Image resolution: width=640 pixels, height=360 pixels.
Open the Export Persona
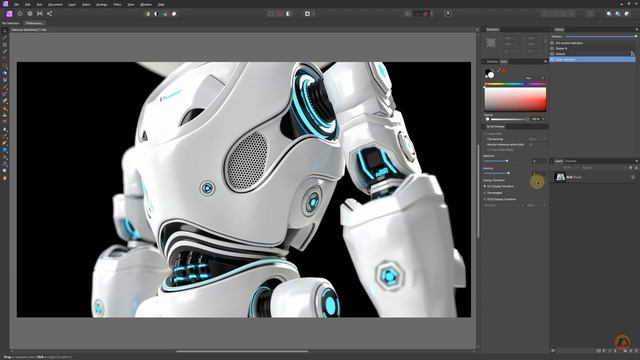click(x=49, y=13)
